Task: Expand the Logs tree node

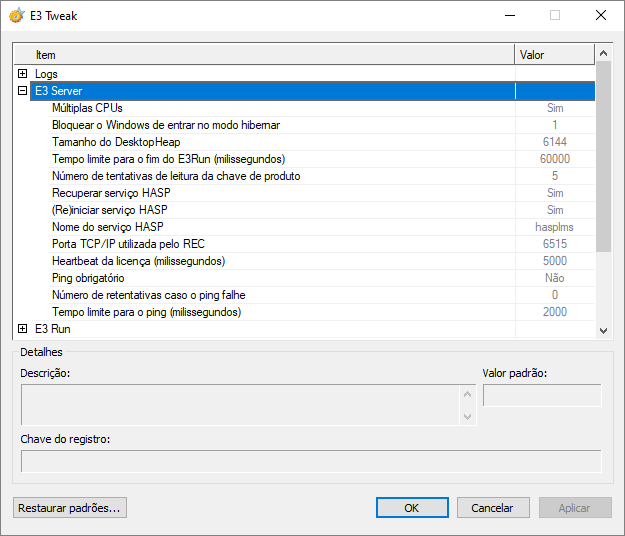Action: pyautogui.click(x=22, y=74)
